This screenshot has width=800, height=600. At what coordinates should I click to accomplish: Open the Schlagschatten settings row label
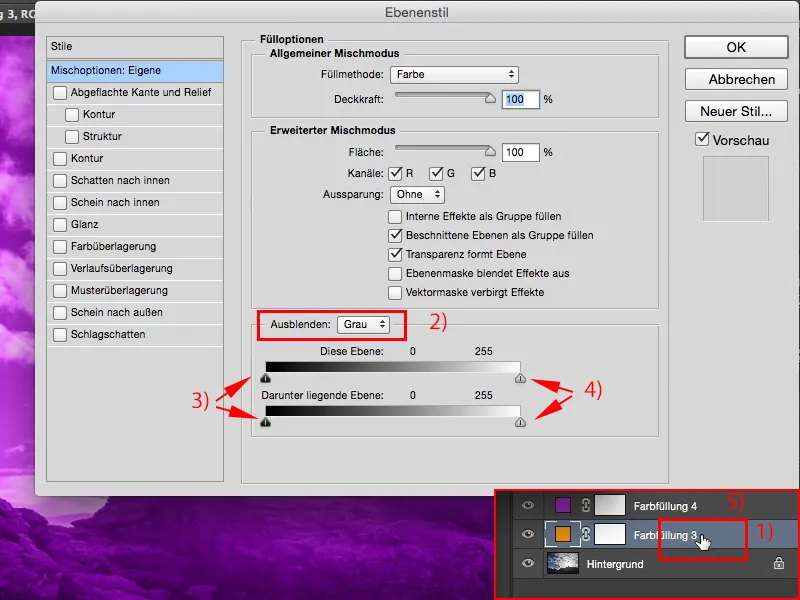[108, 335]
